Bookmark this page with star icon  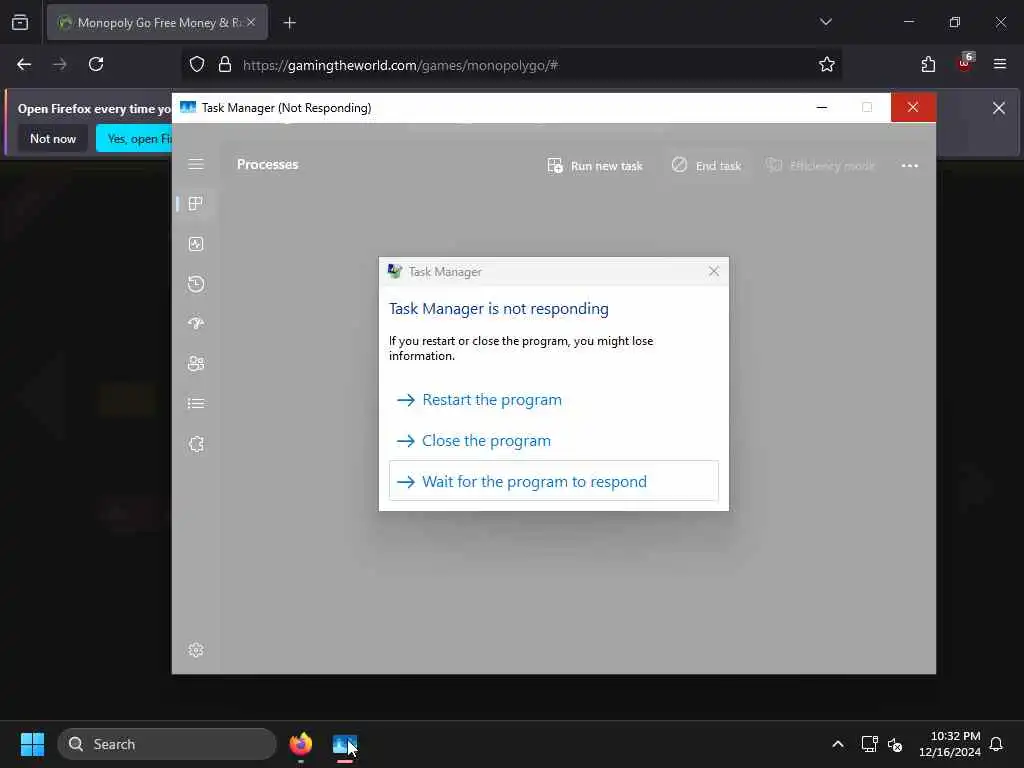pyautogui.click(x=827, y=65)
